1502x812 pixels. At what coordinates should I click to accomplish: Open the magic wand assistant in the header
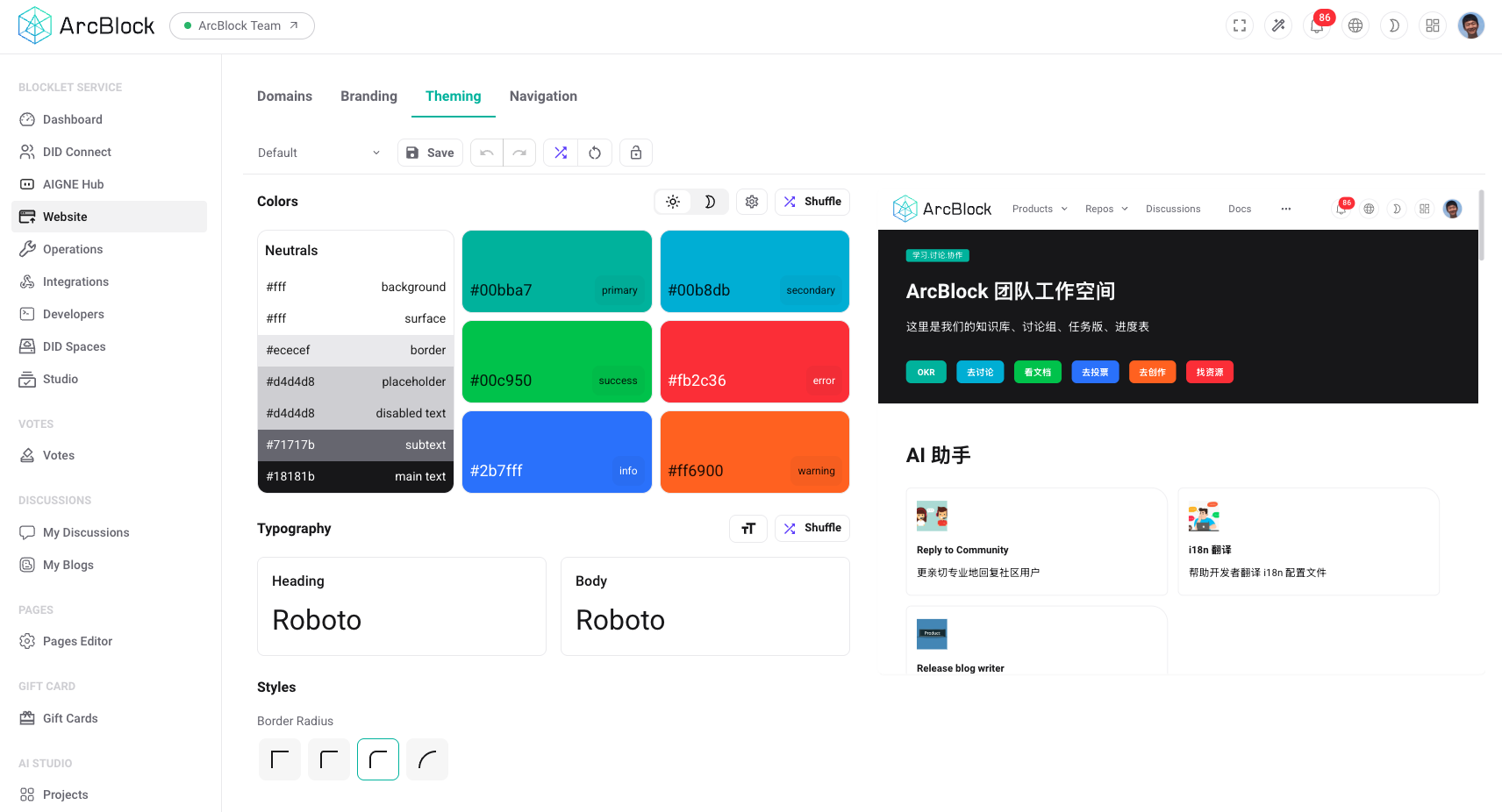(1278, 25)
